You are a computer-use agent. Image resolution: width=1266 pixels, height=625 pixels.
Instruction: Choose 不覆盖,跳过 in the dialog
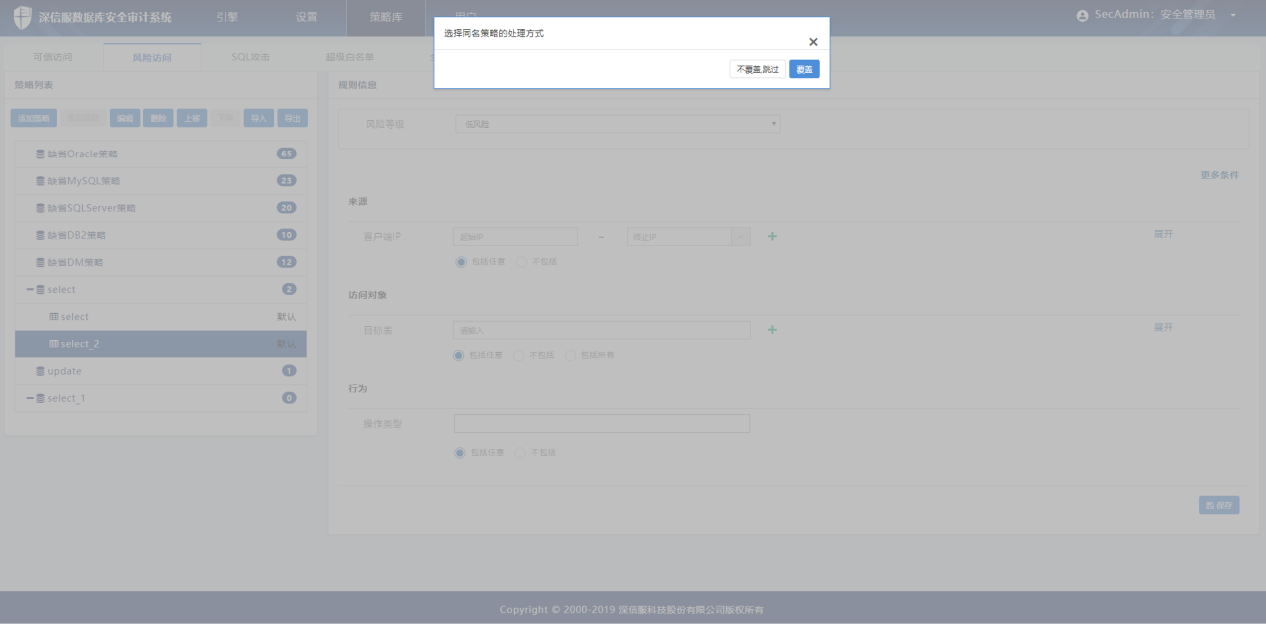757,69
